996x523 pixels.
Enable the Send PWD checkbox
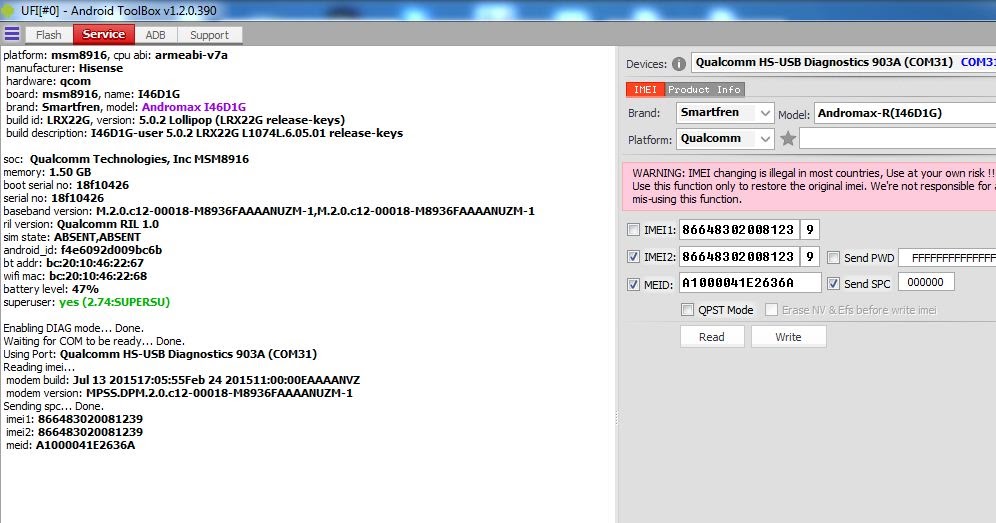click(833, 257)
